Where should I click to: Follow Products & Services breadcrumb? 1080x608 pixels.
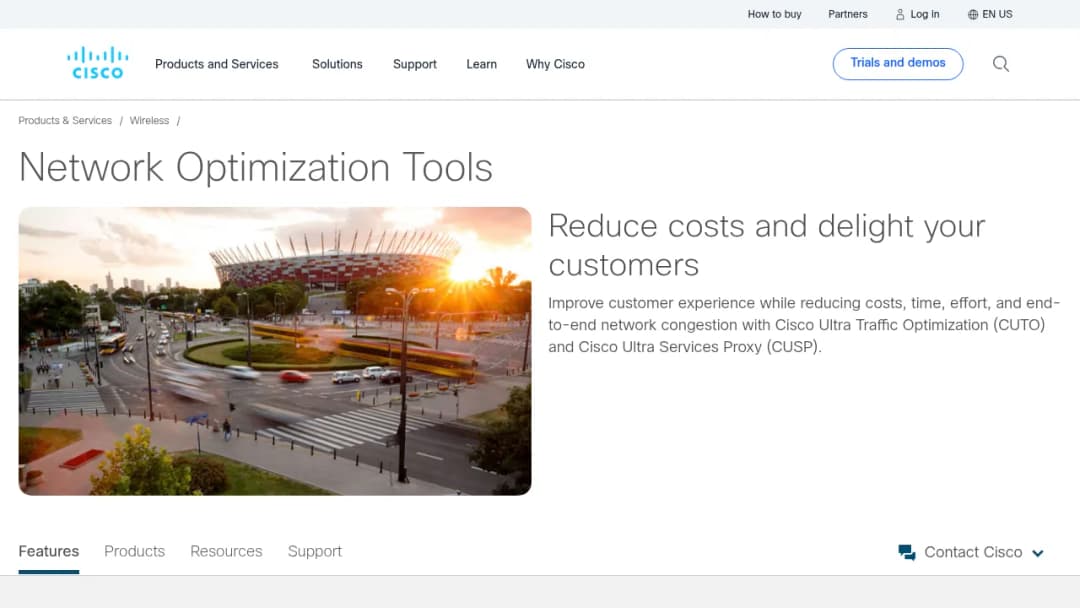point(65,120)
